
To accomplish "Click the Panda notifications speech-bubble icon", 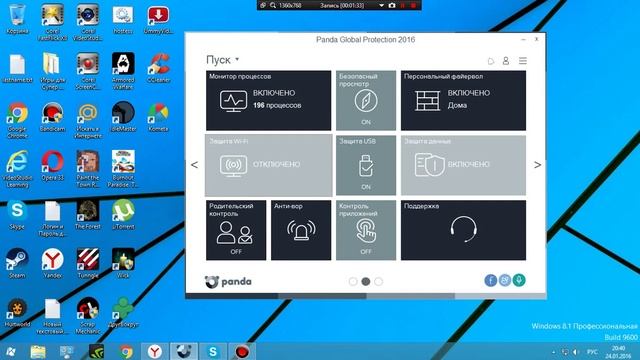I will tap(491, 61).
